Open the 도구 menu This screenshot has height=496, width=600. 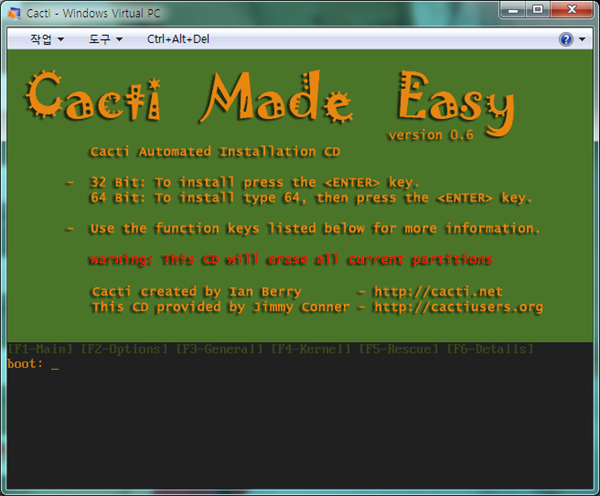(105, 39)
